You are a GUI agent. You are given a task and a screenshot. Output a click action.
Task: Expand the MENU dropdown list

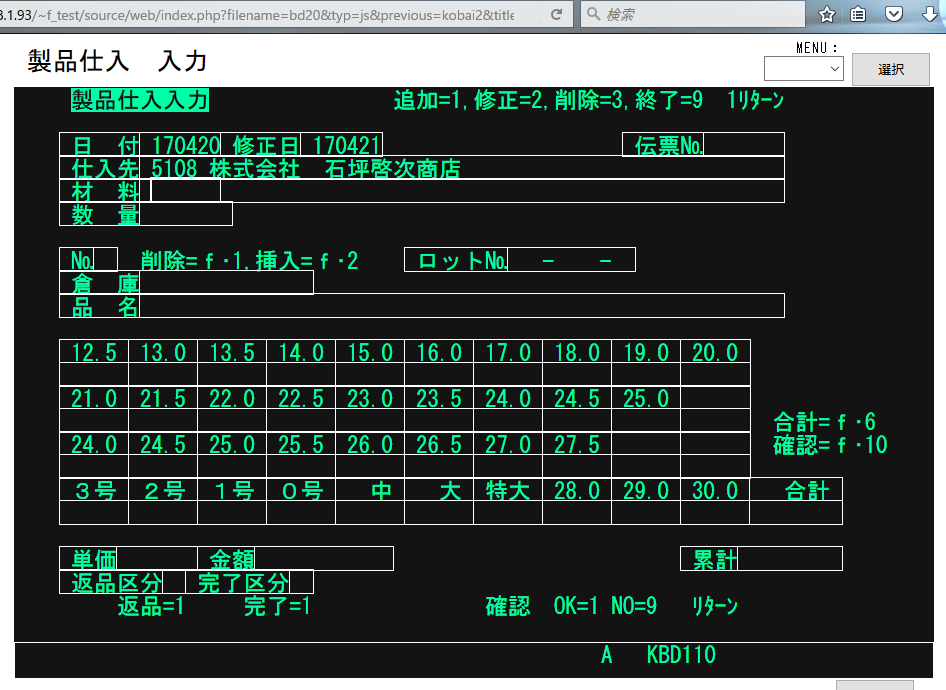point(803,69)
